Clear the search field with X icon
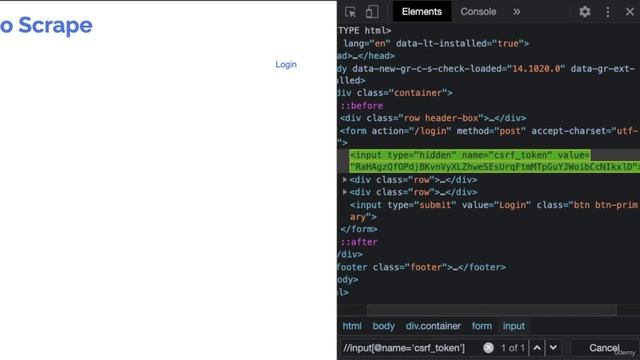 point(488,348)
